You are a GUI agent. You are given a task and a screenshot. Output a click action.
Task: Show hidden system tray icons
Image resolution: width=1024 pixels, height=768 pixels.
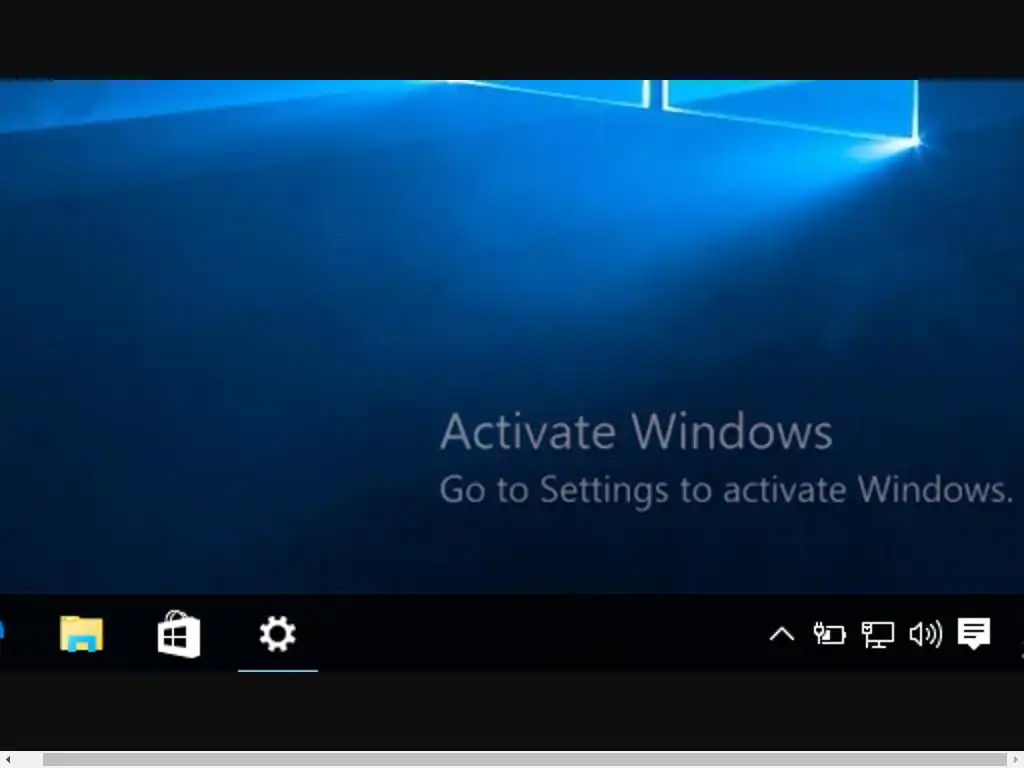pos(782,634)
